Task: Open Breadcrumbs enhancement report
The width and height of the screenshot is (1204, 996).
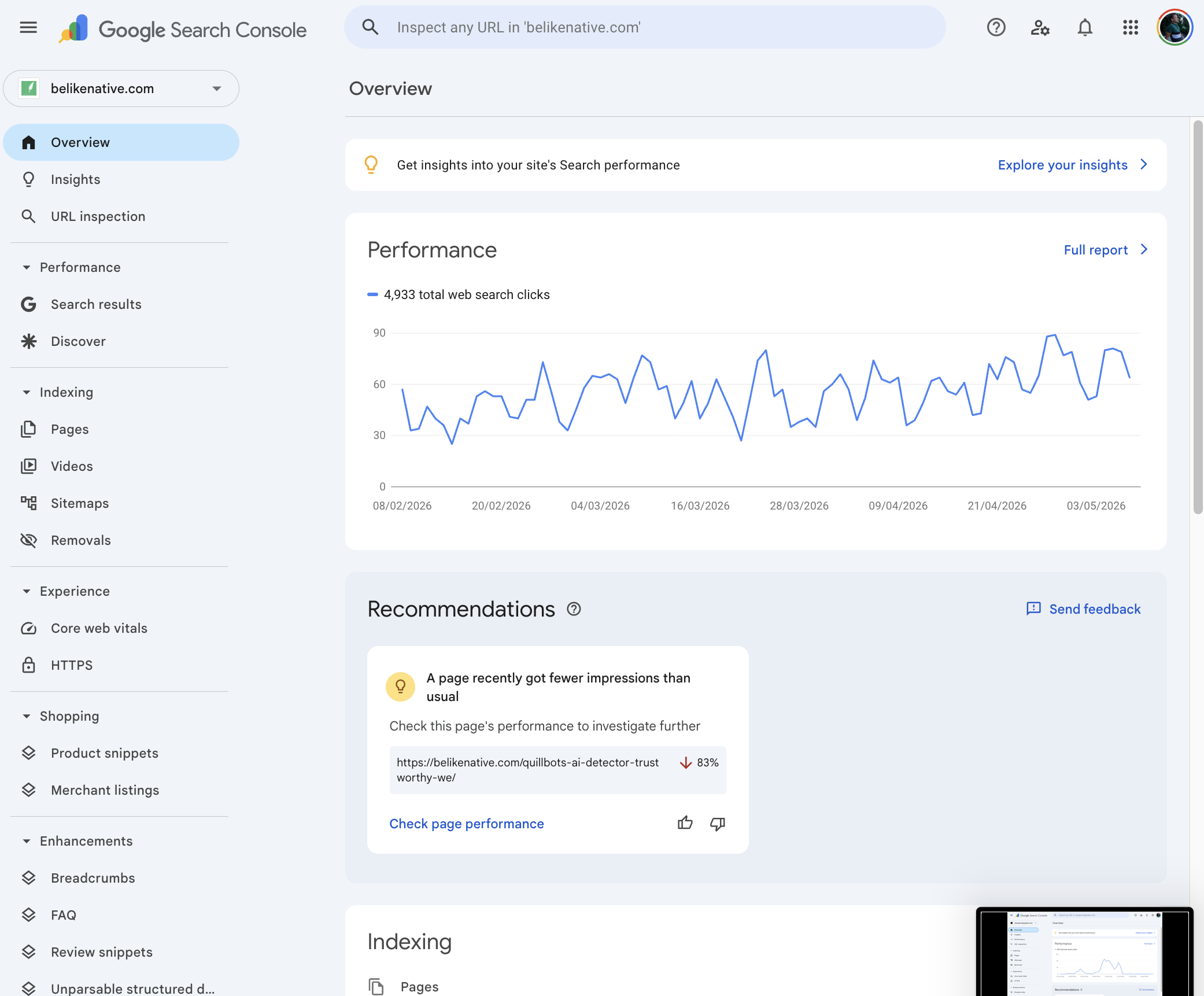Action: tap(121, 878)
